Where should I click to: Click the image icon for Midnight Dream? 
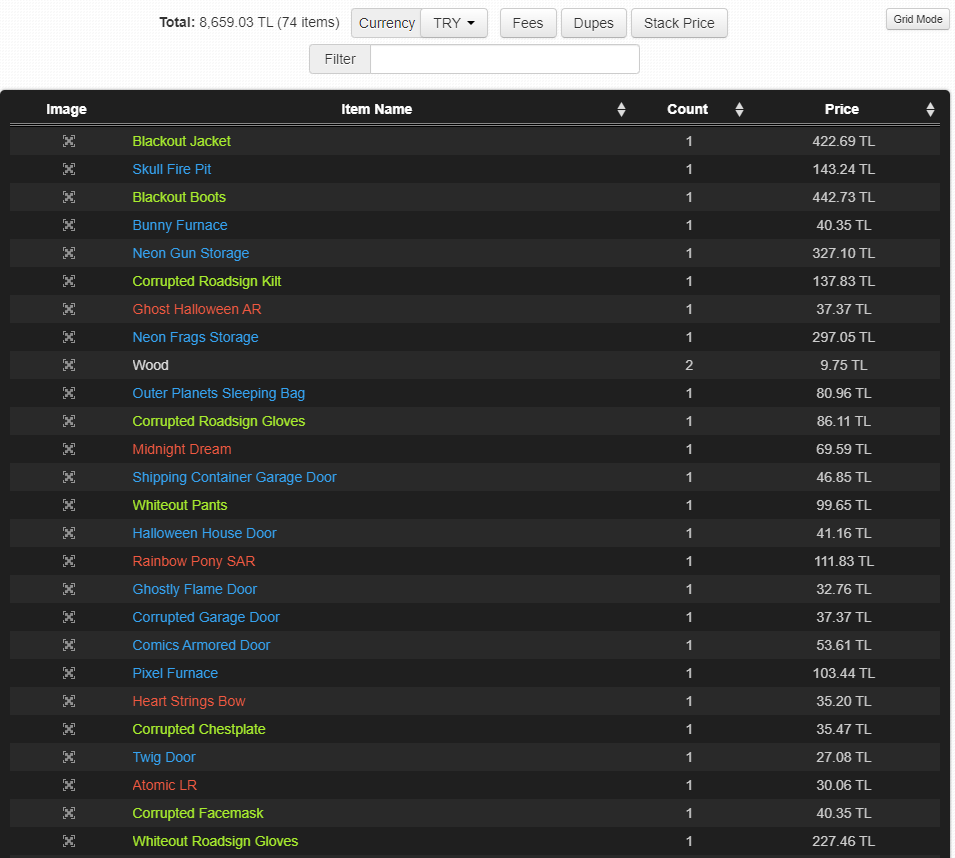pyautogui.click(x=69, y=449)
